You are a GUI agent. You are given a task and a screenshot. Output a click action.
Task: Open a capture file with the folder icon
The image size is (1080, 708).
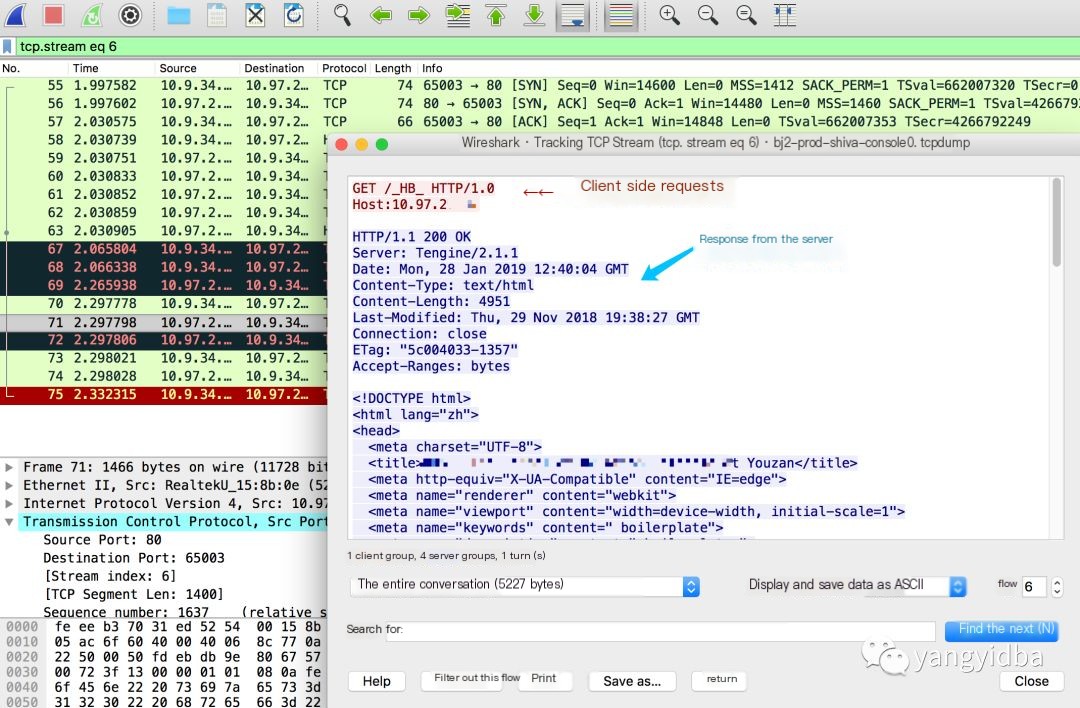tap(178, 14)
